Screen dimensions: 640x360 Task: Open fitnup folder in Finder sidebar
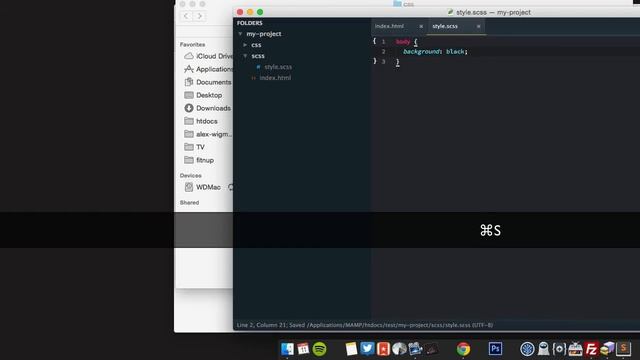click(x=199, y=160)
